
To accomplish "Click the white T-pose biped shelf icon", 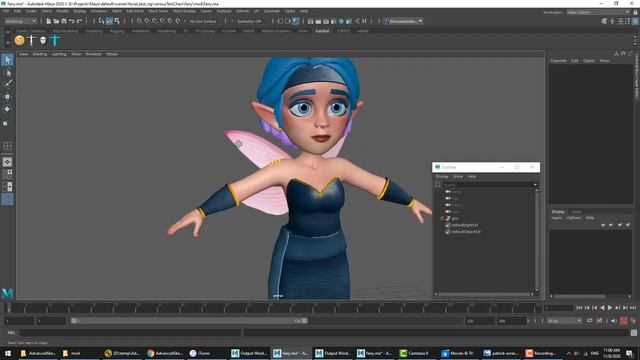I will 31,40.
